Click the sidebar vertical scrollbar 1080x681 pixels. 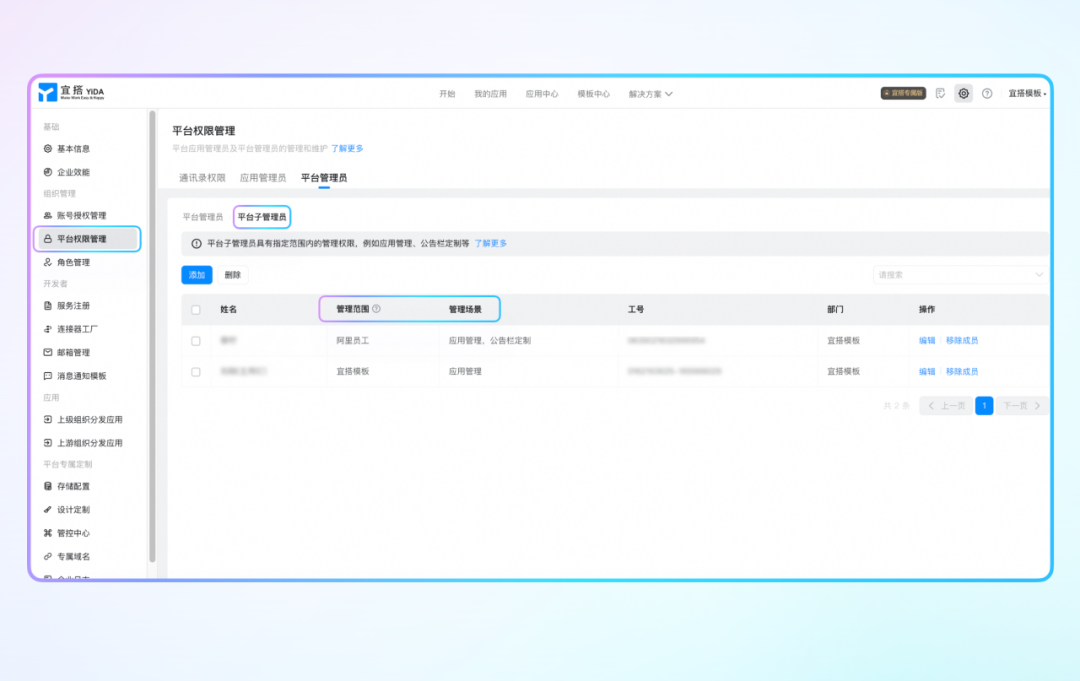(x=152, y=330)
